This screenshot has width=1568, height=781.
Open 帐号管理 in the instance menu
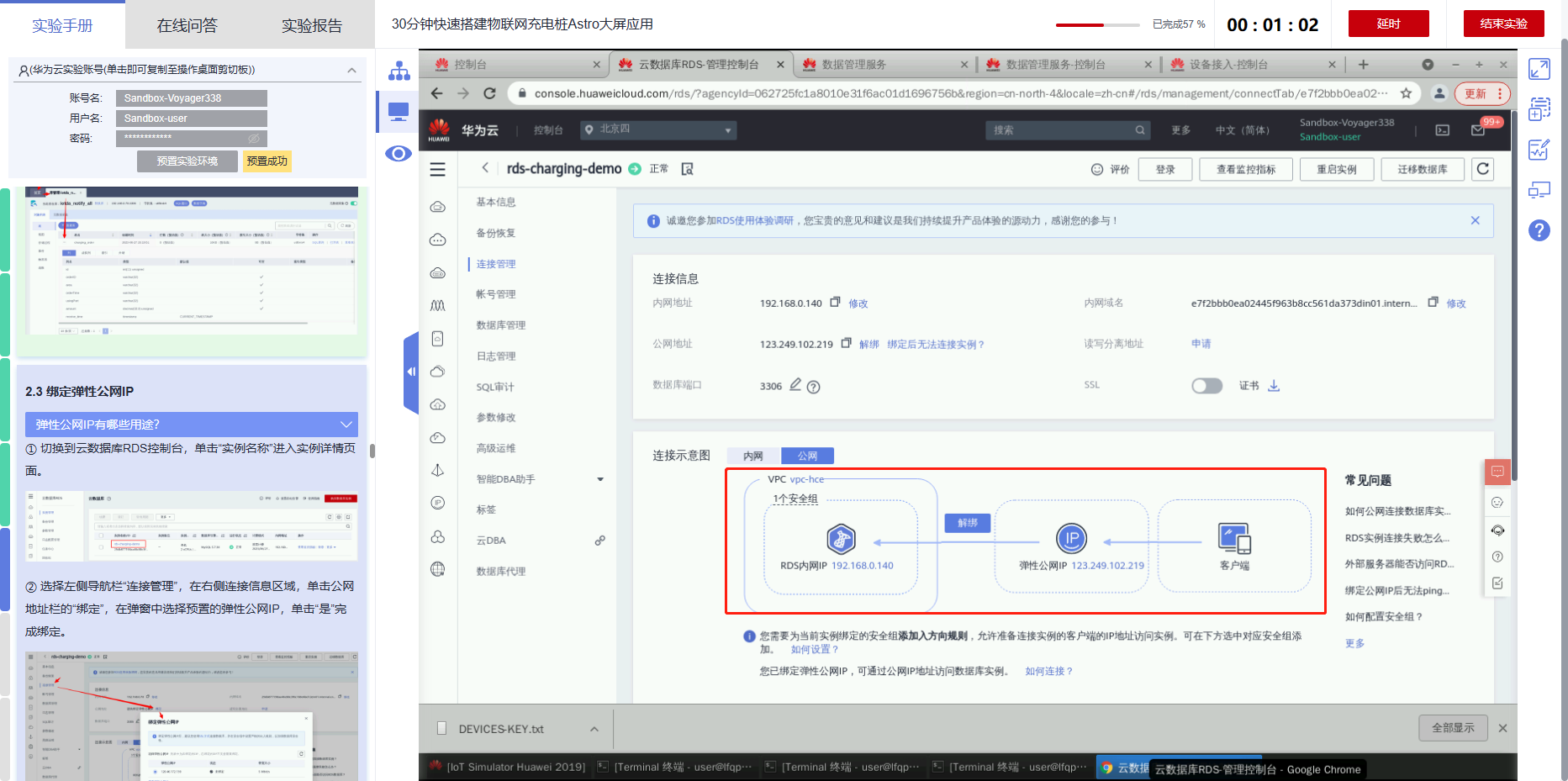pos(496,294)
